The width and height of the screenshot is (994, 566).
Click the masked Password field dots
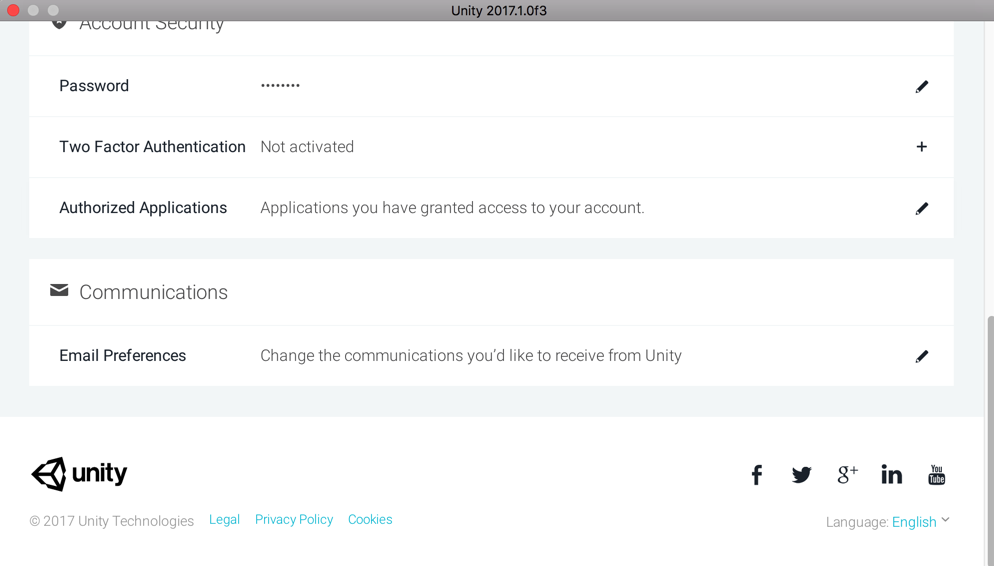click(x=280, y=86)
